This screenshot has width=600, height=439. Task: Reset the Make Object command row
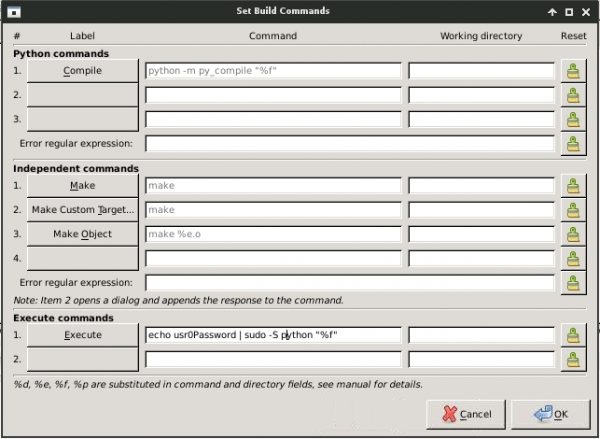573,234
